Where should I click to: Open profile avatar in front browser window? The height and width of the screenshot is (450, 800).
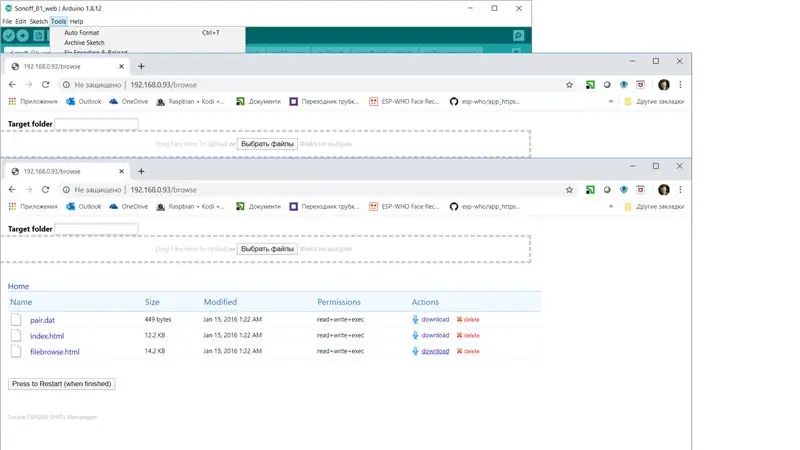point(663,190)
